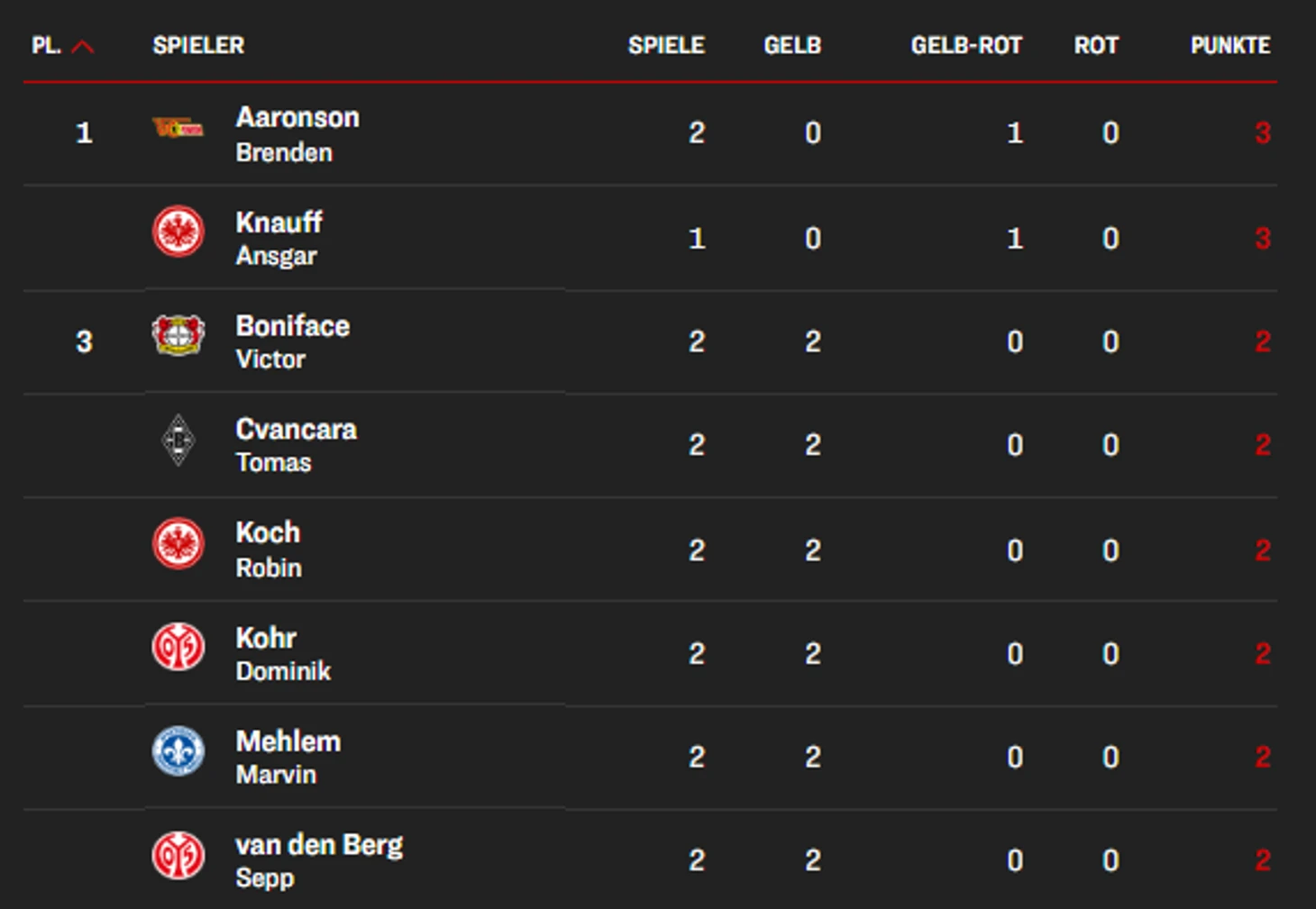Open player Mehlem Marvin
The image size is (1316, 909).
[288, 757]
